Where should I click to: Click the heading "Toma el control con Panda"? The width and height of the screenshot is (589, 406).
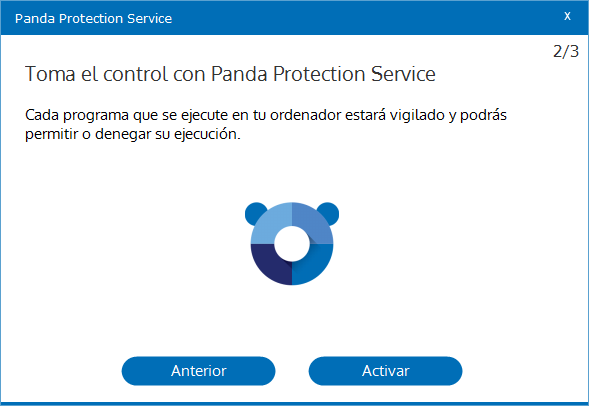pos(146,74)
